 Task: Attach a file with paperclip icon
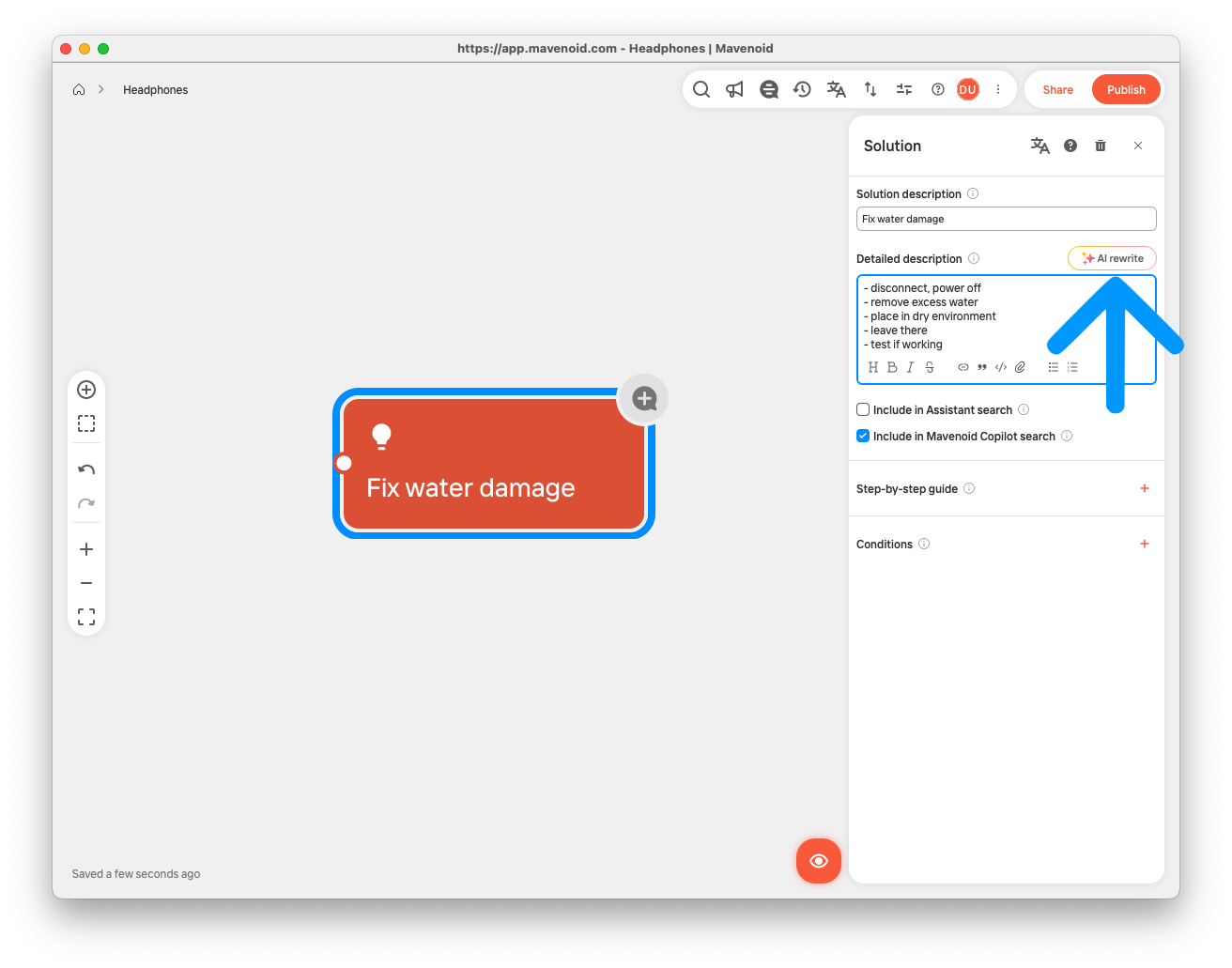(1020, 367)
